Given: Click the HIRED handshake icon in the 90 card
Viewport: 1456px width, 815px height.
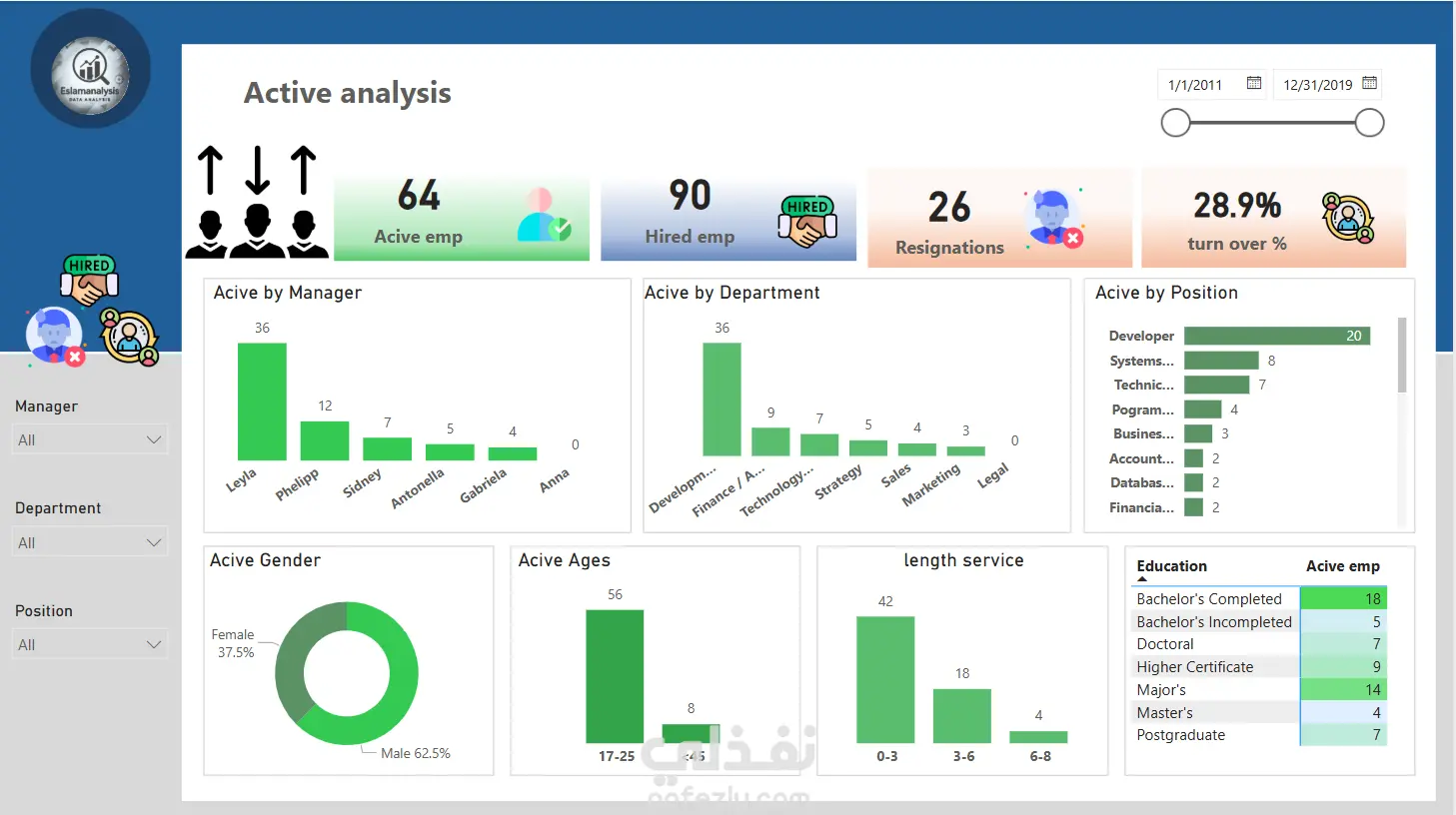Looking at the screenshot, I should (x=807, y=222).
